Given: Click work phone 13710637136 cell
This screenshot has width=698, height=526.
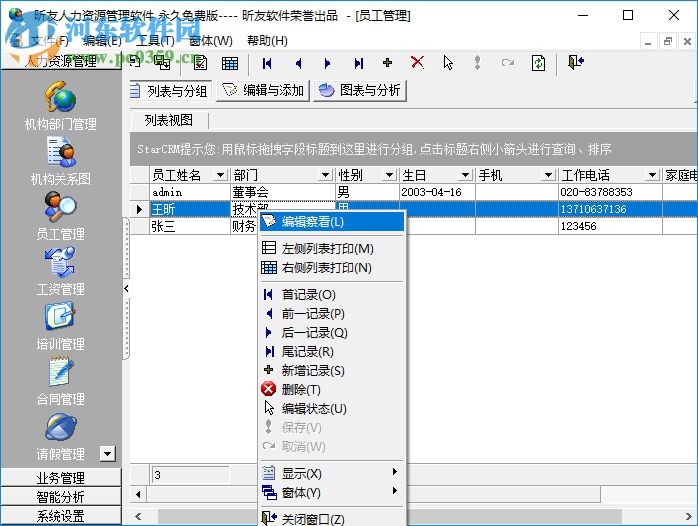Looking at the screenshot, I should pos(610,209).
